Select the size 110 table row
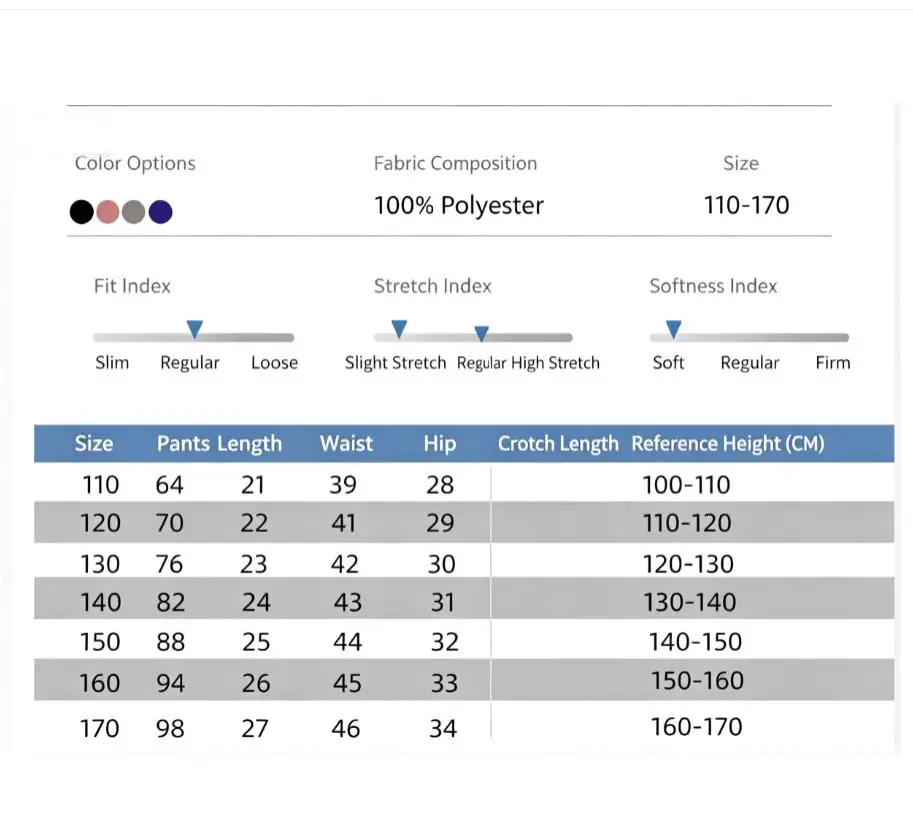Viewport: 913px width, 839px height. point(464,483)
